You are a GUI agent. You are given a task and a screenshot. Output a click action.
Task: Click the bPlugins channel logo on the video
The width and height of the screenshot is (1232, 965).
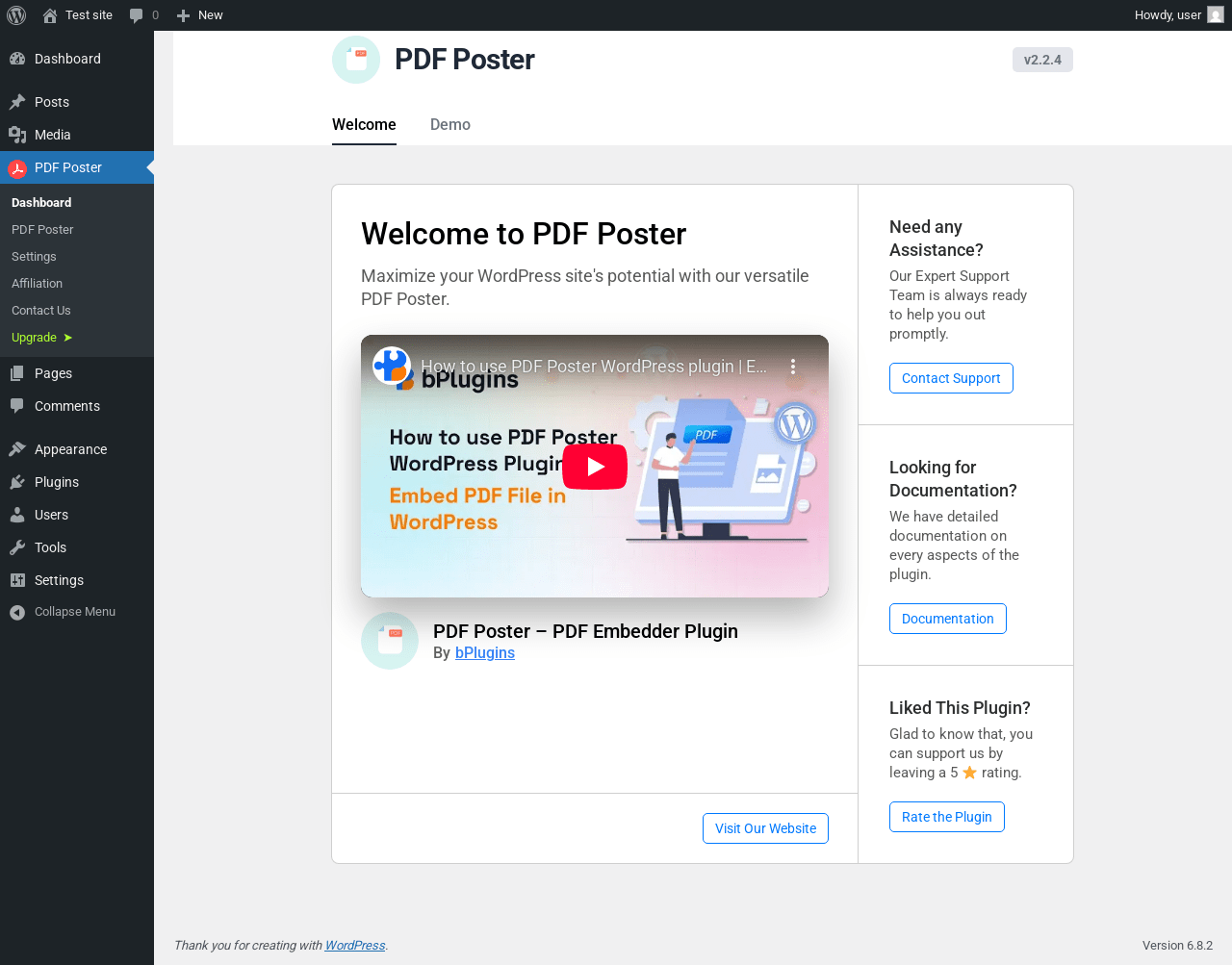pos(392,367)
